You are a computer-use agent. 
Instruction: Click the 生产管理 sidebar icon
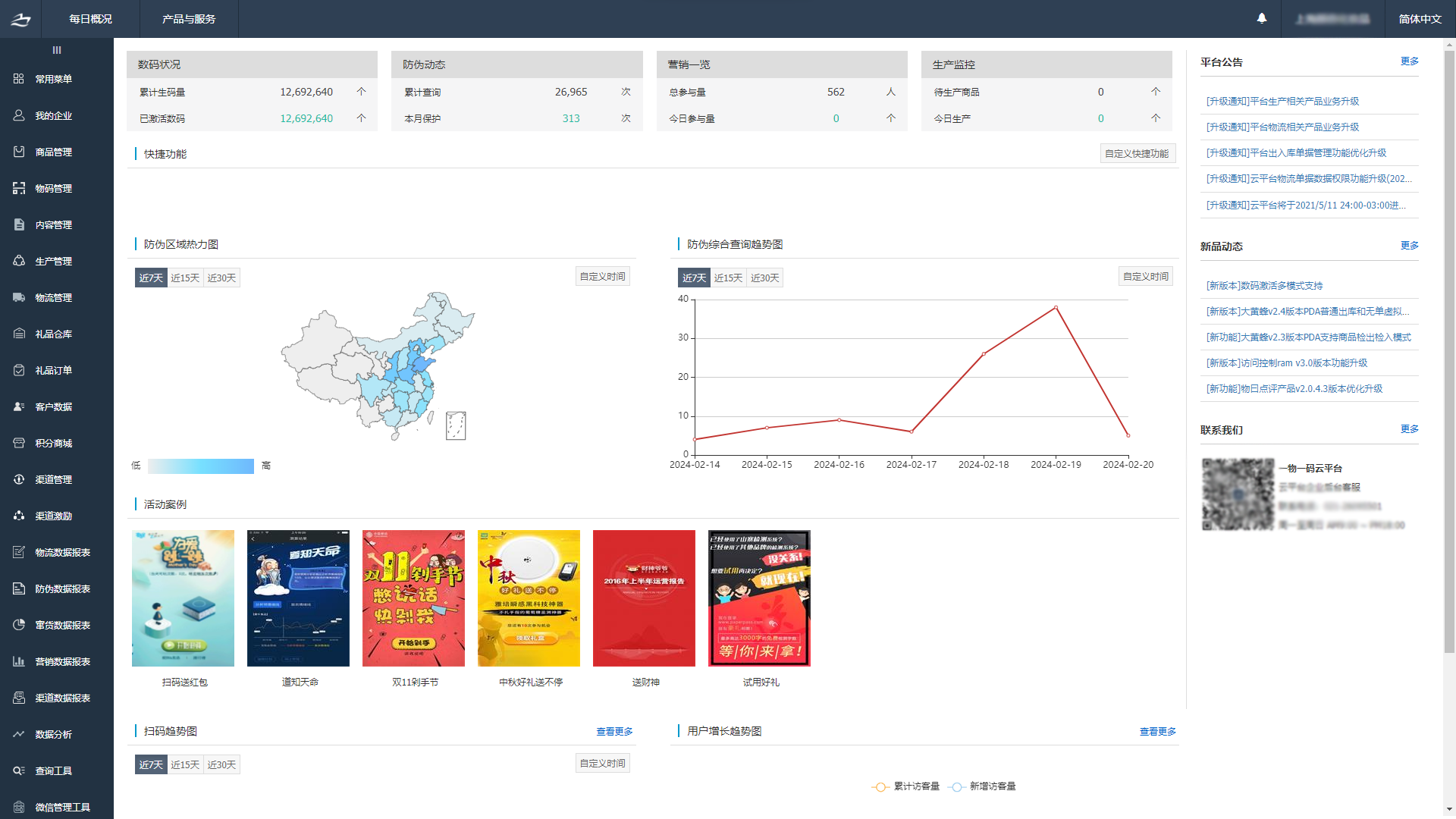[x=19, y=261]
